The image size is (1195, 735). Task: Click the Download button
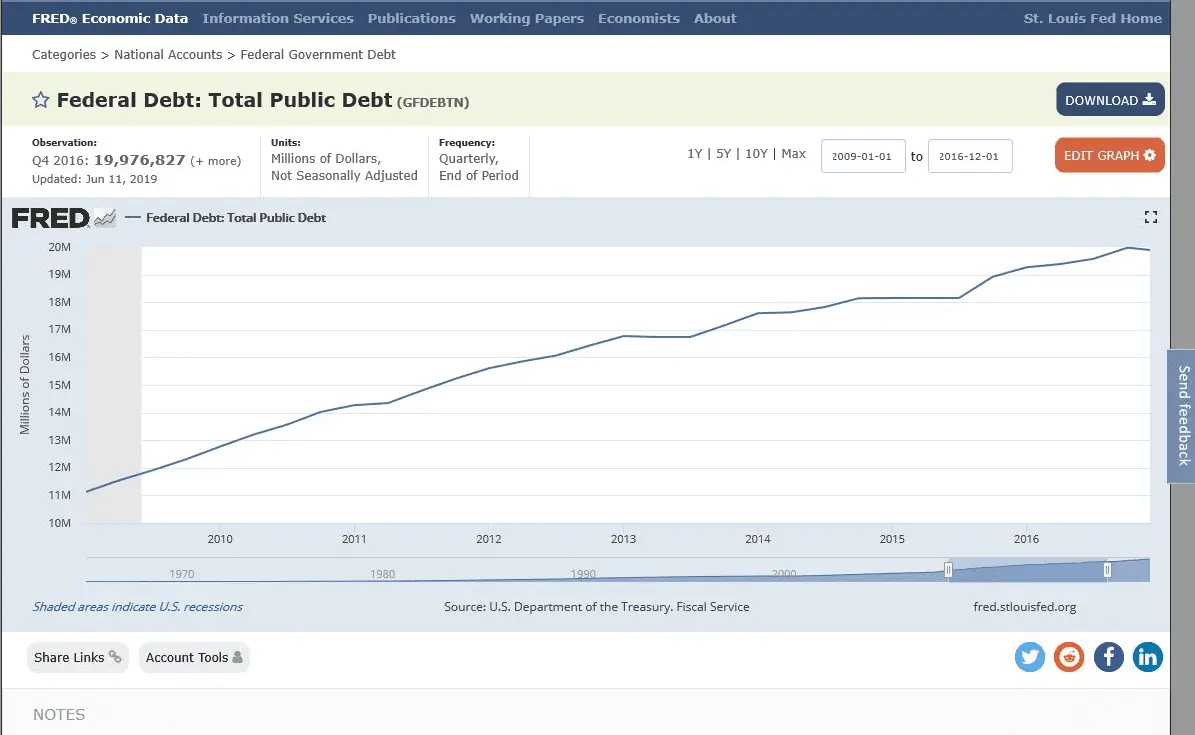(x=1110, y=100)
